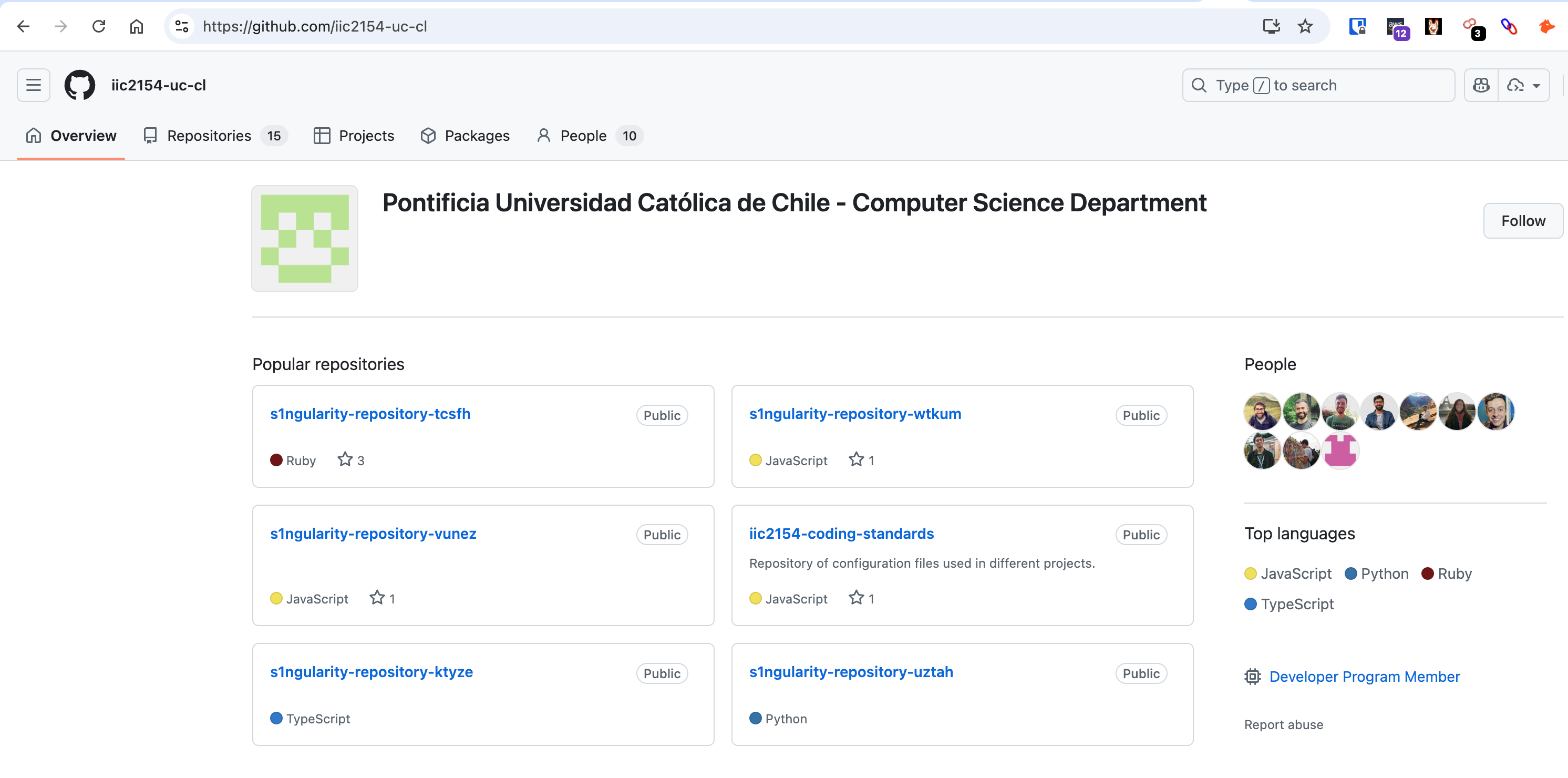Select the Ruby label on the tcsfh card

click(301, 460)
